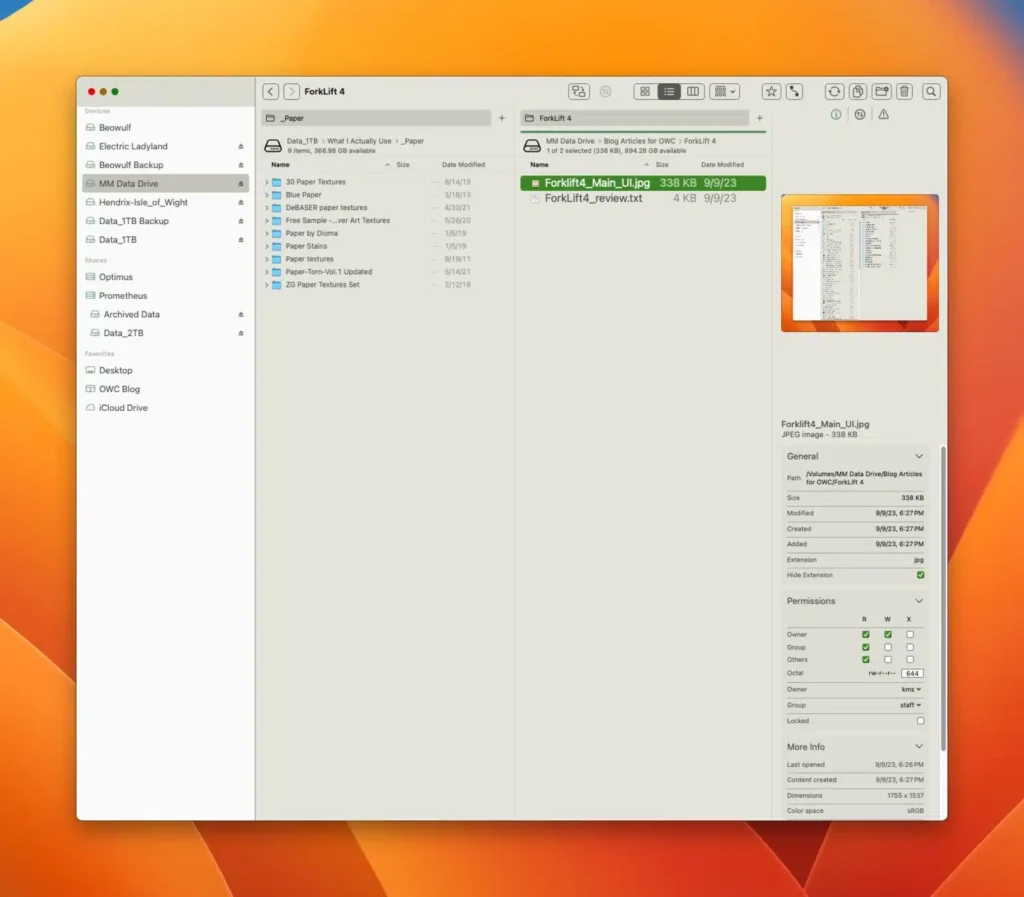Image resolution: width=1024 pixels, height=897 pixels.
Task: Expand the Paper textures folder
Action: point(264,258)
